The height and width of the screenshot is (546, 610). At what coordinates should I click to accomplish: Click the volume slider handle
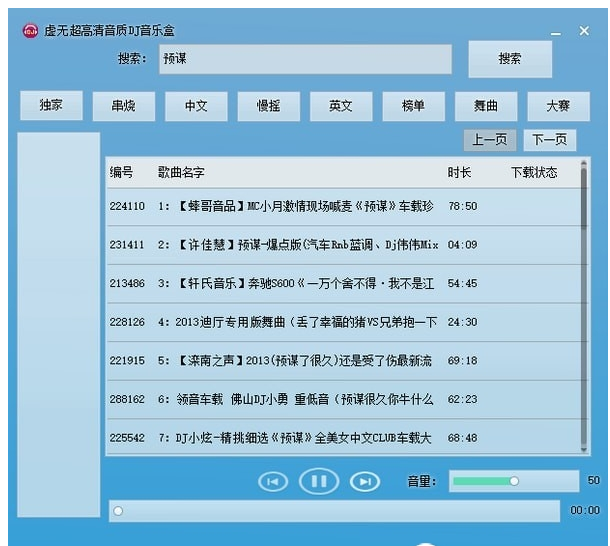pyautogui.click(x=514, y=481)
